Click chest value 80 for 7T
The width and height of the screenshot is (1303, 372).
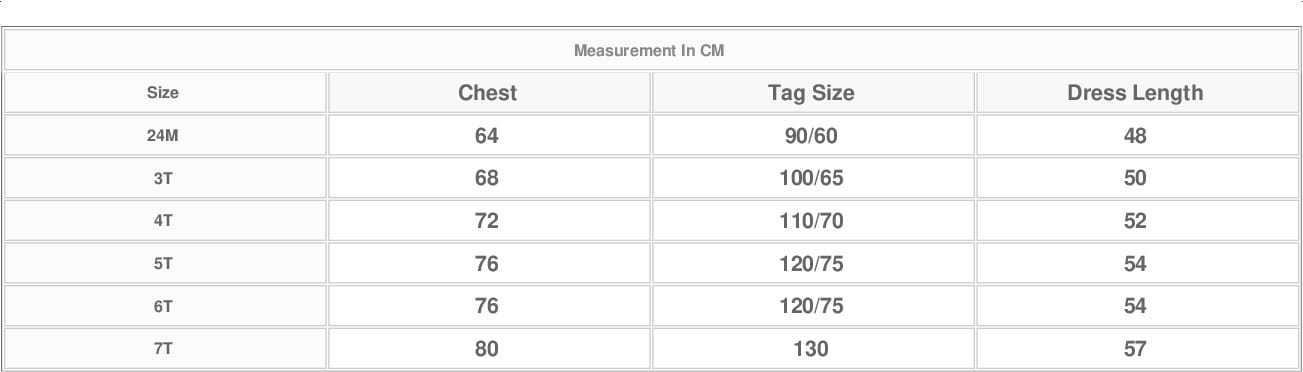point(488,349)
